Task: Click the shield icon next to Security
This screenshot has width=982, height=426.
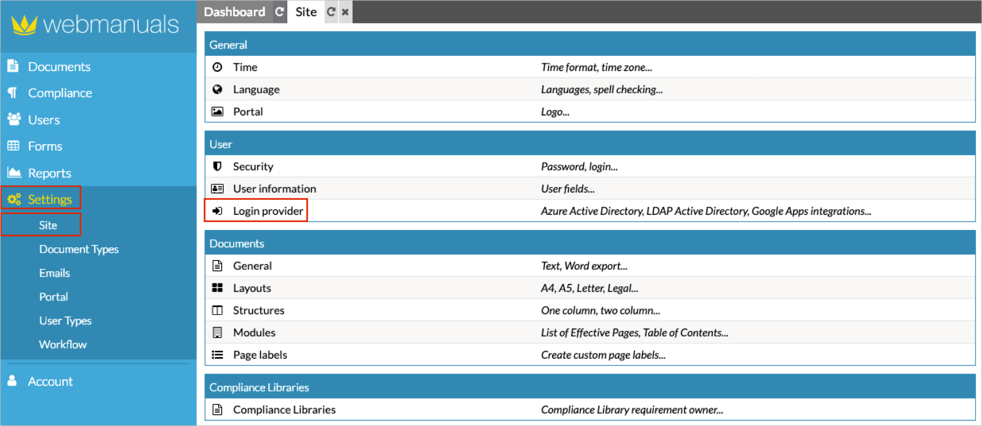Action: coord(218,166)
